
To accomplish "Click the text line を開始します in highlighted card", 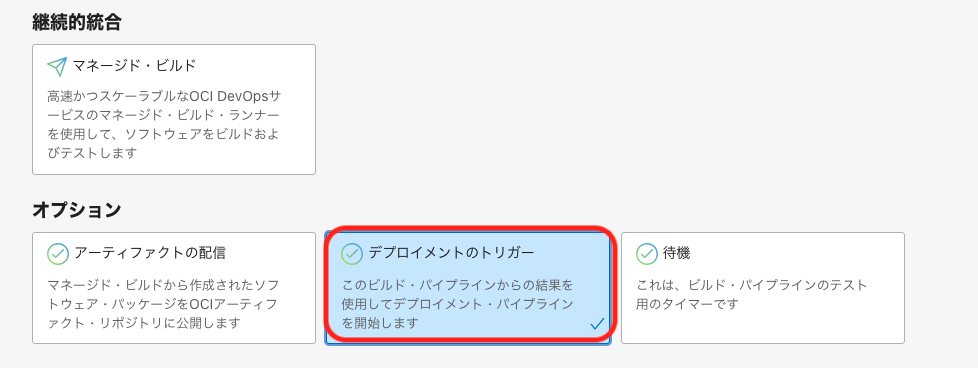I will click(x=380, y=323).
